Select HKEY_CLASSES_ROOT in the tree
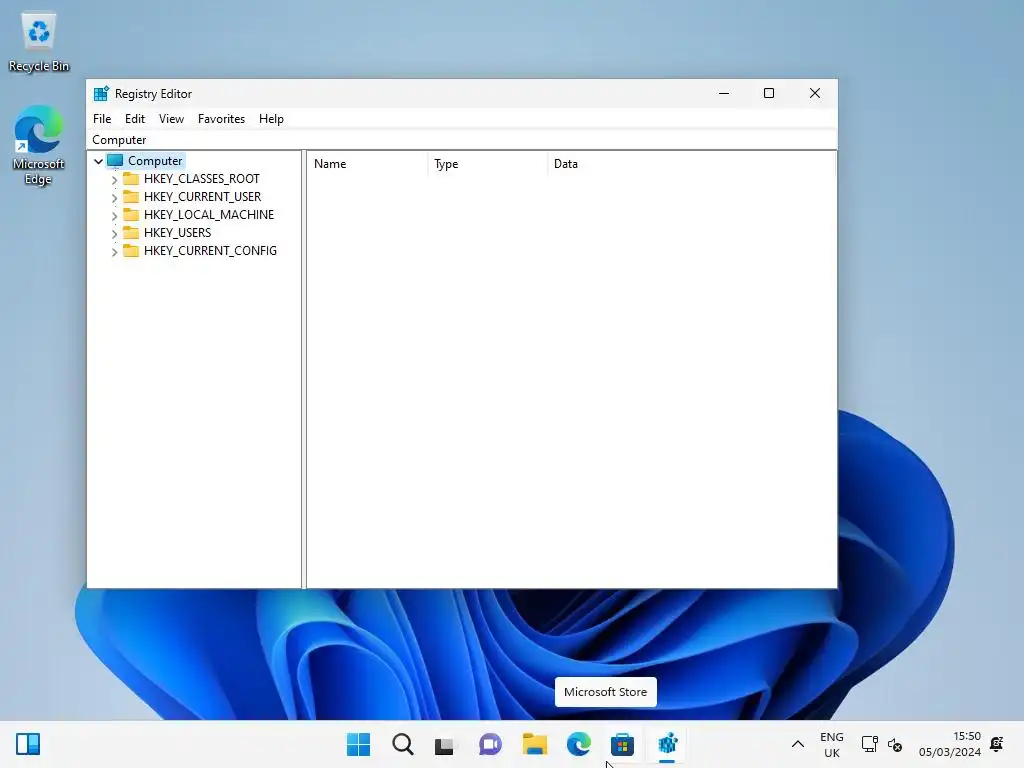Viewport: 1024px width, 768px height. (x=202, y=179)
